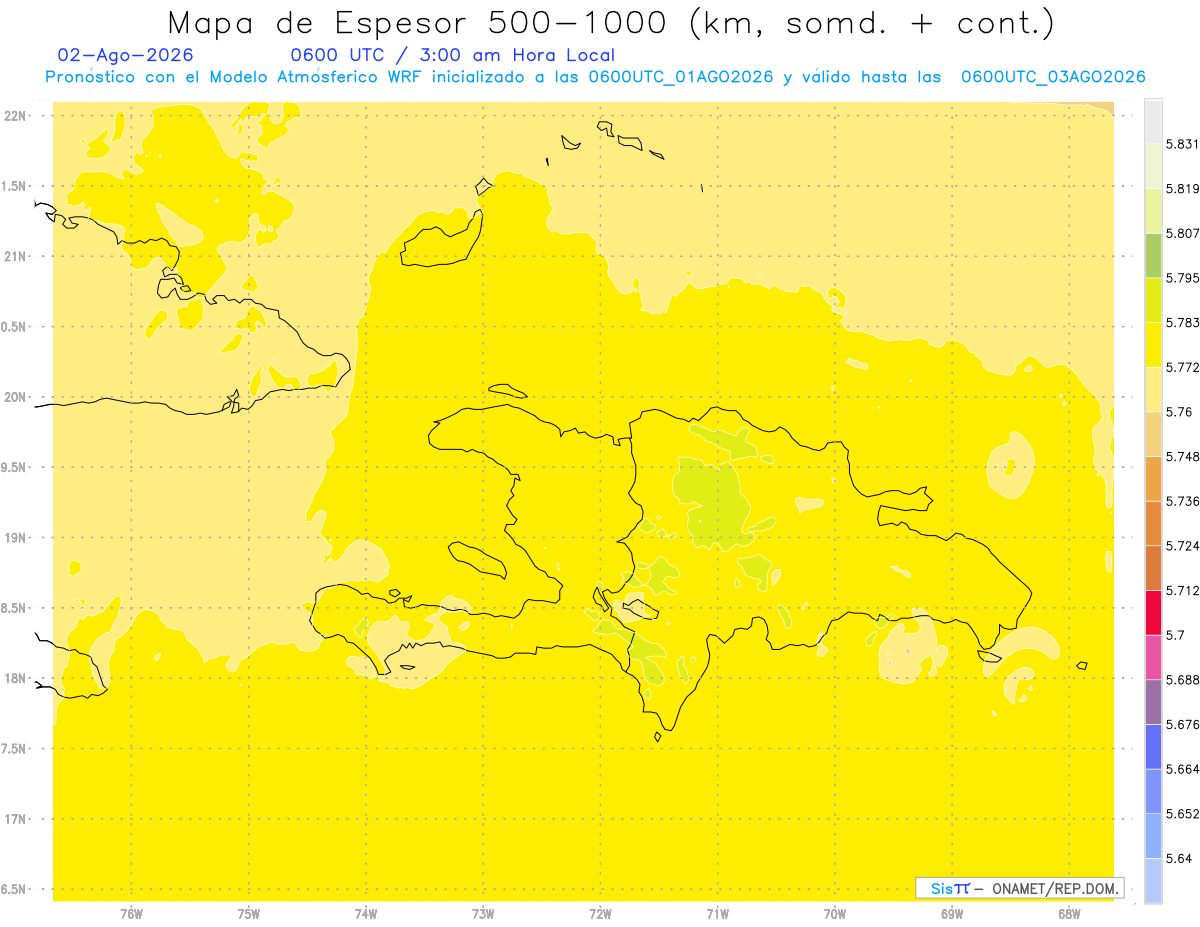Click the latitude label '7.5N'
This screenshot has width=1200, height=927.
(14, 749)
